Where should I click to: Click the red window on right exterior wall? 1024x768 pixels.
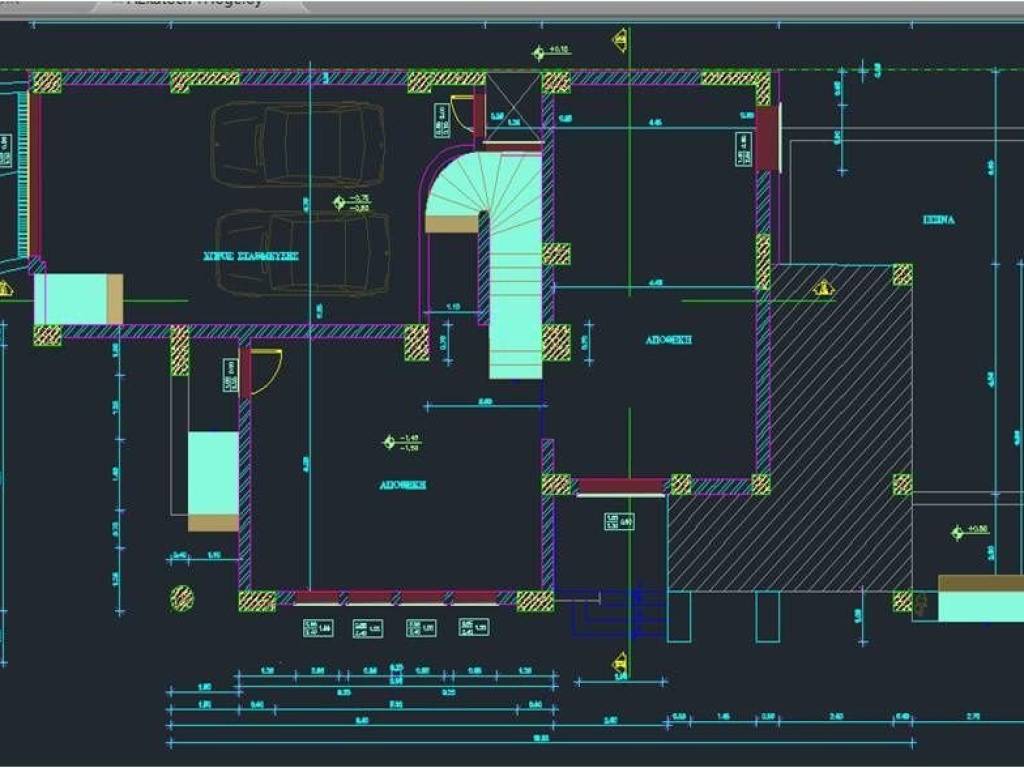(x=767, y=139)
